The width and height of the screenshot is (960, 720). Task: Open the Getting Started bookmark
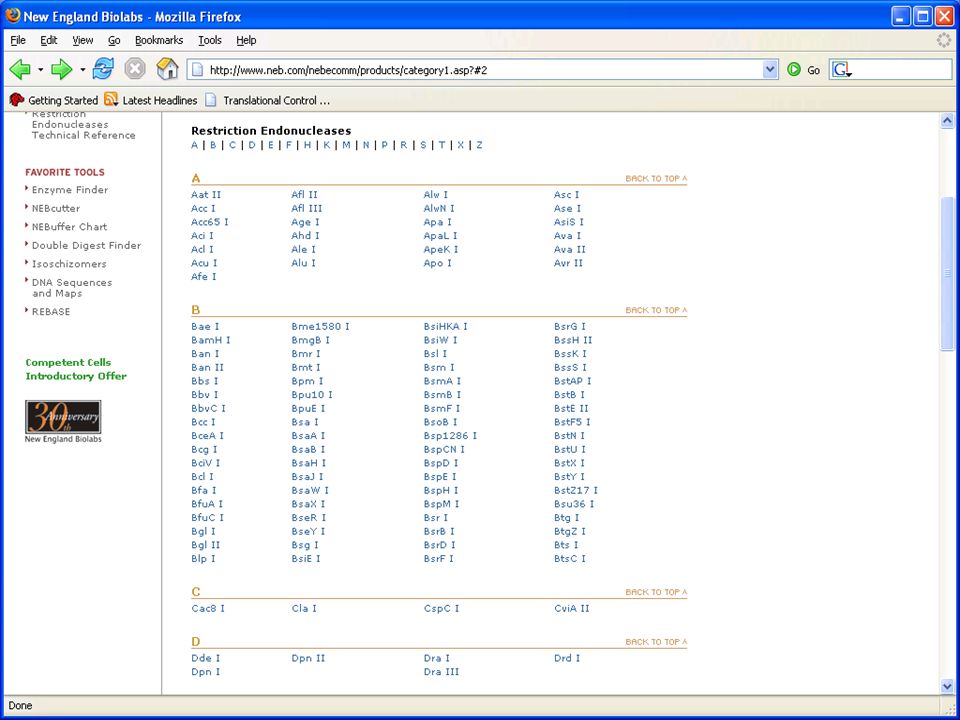click(x=54, y=100)
